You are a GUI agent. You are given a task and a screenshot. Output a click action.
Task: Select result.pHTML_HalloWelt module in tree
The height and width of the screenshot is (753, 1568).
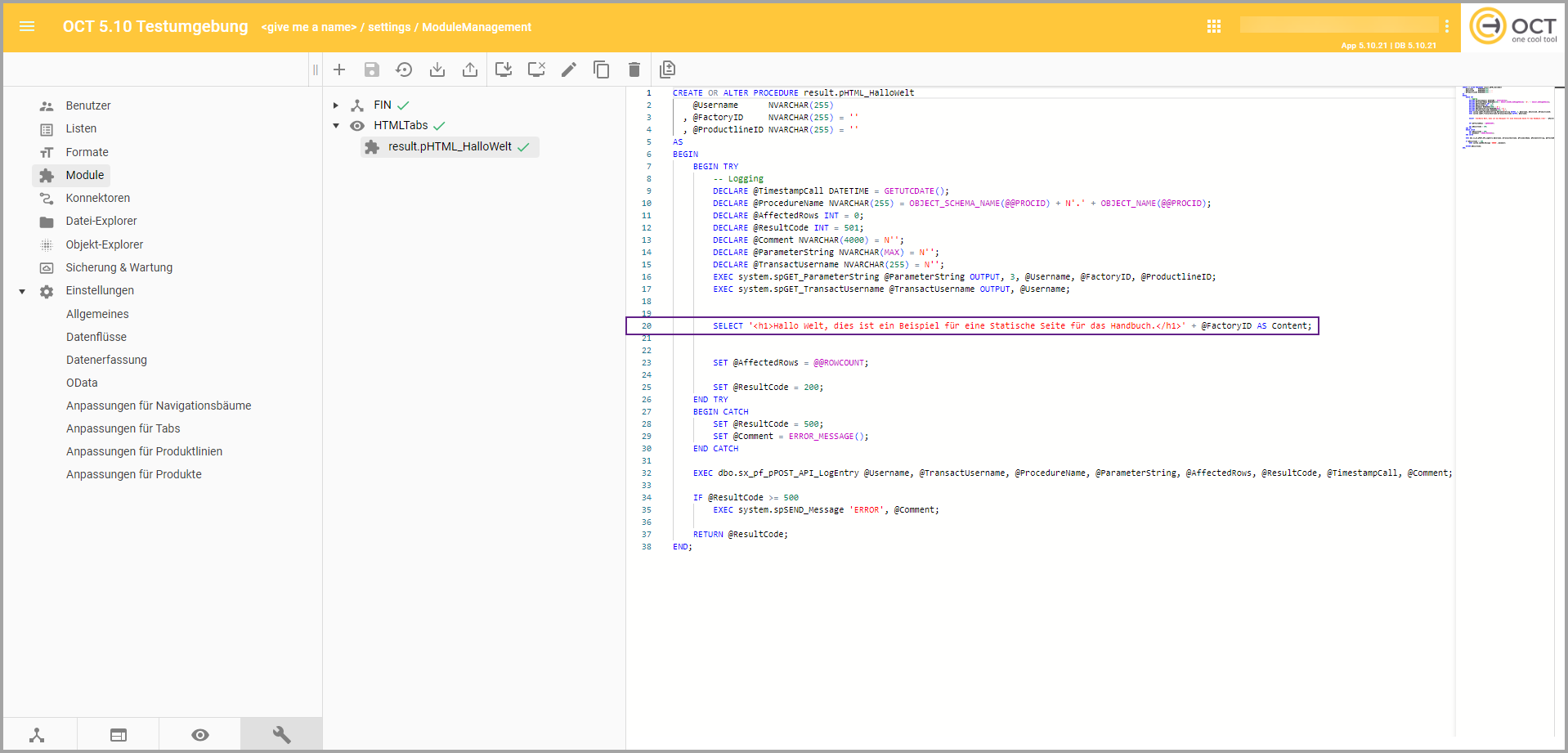click(450, 147)
